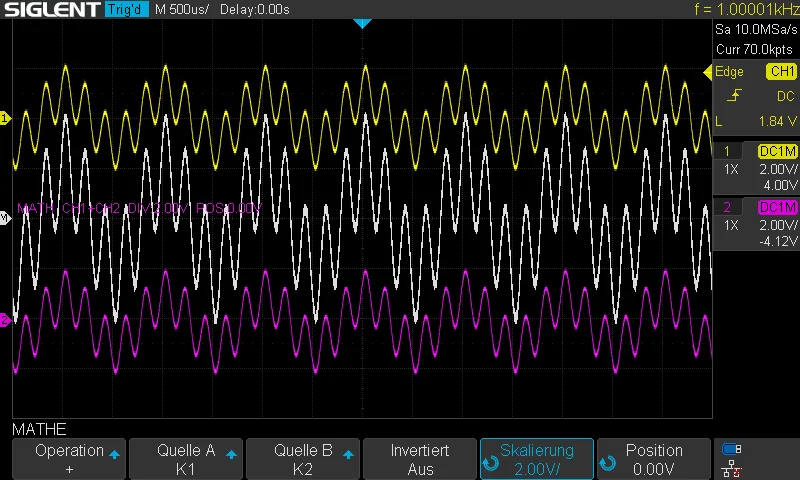Click the yellow trigger level arrow

coord(708,73)
